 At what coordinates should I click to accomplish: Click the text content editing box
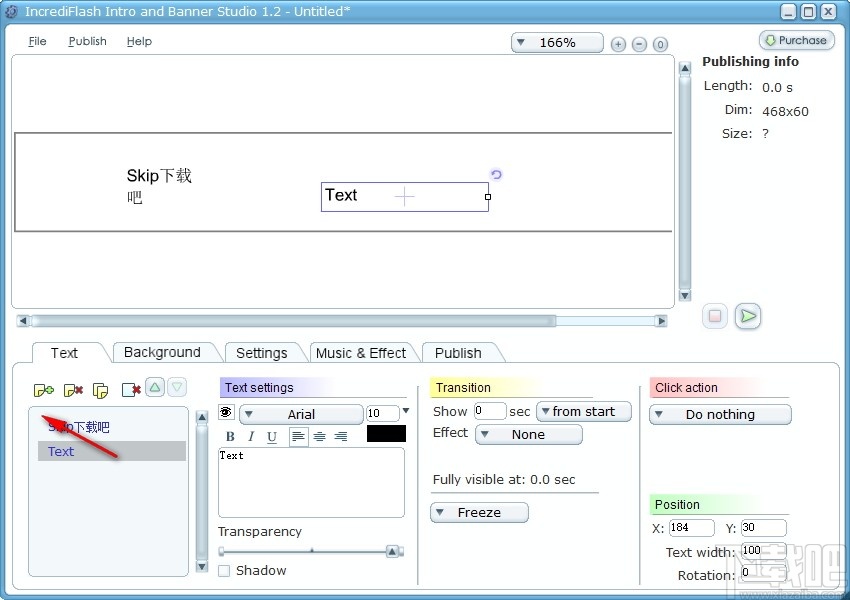pos(312,482)
